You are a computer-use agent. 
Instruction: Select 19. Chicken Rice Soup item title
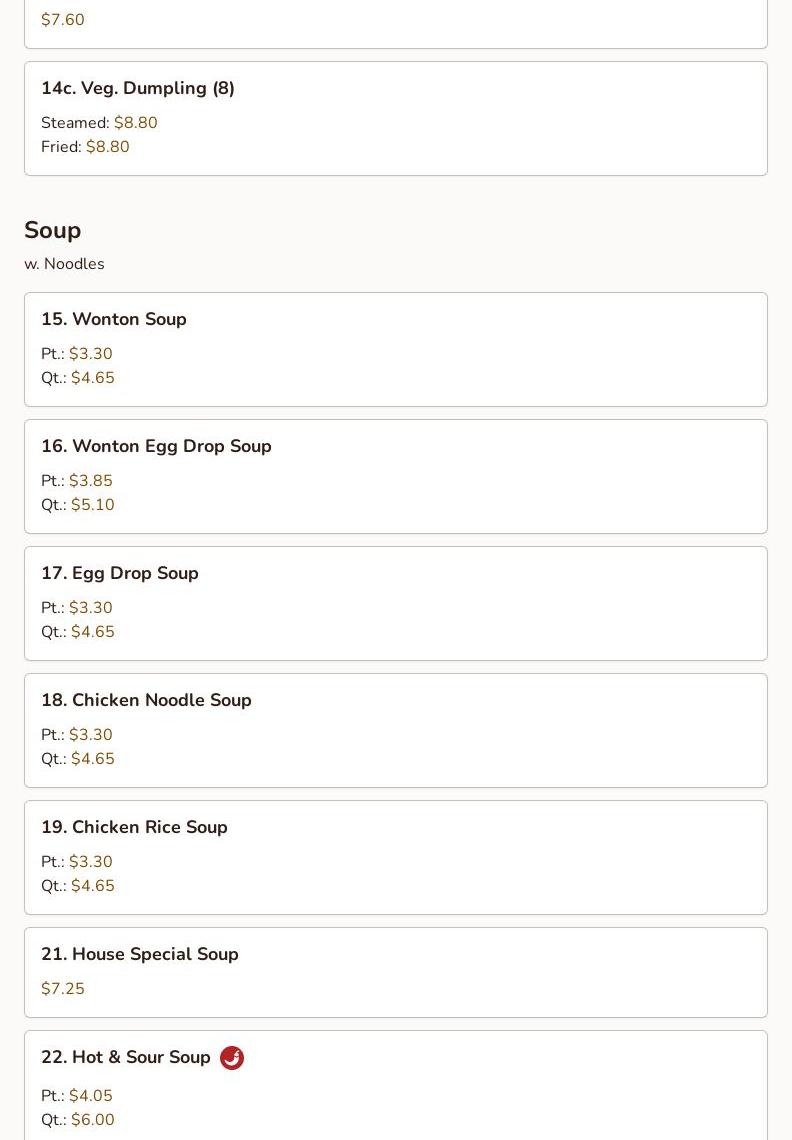[x=134, y=827]
